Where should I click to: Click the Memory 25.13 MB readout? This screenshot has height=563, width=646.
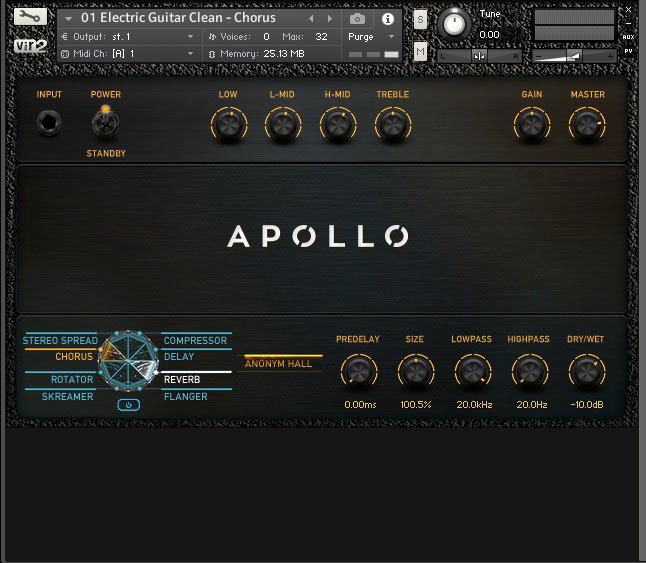pos(284,54)
